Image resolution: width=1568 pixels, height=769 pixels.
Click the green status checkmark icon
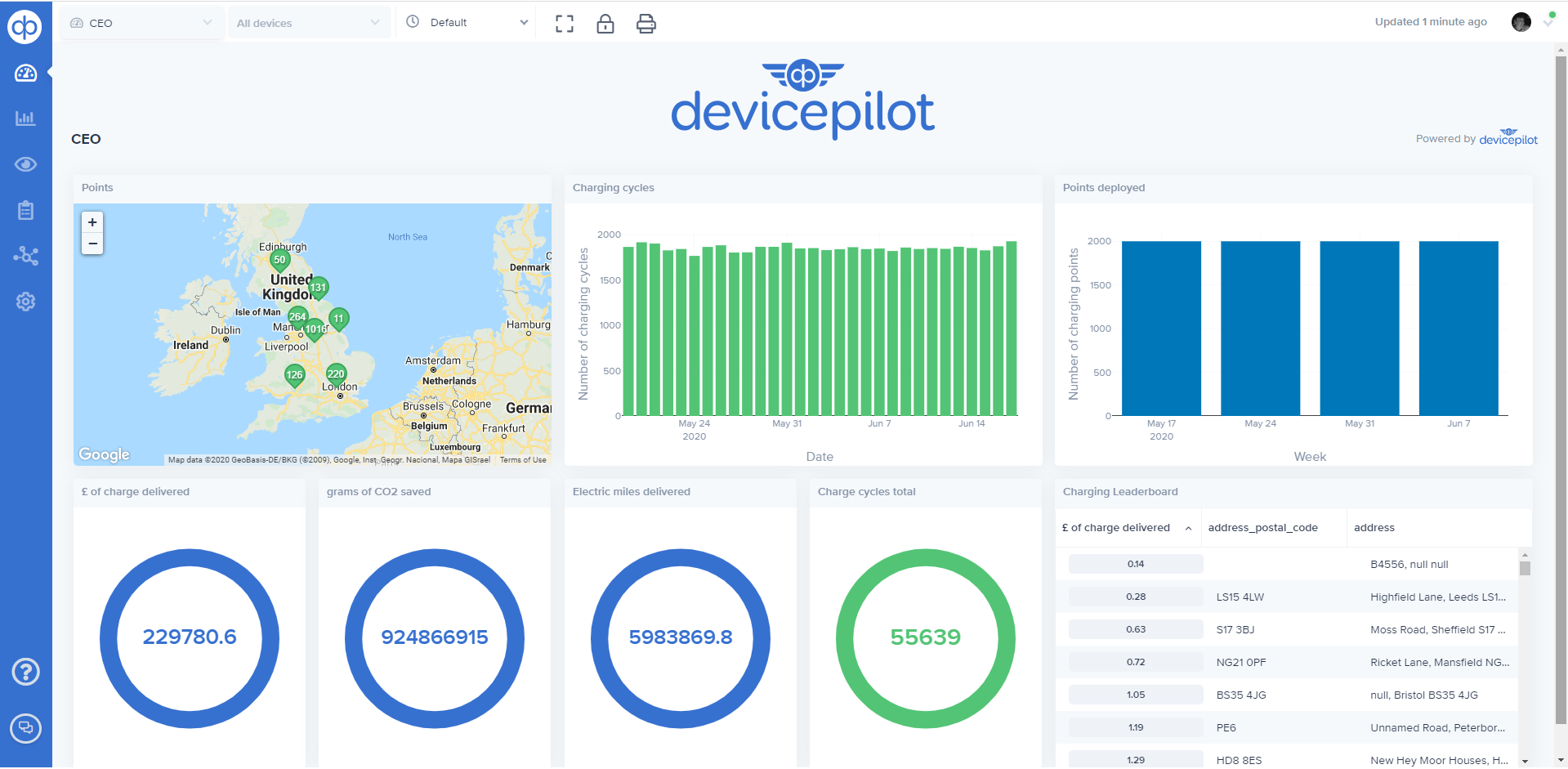pos(1548,21)
